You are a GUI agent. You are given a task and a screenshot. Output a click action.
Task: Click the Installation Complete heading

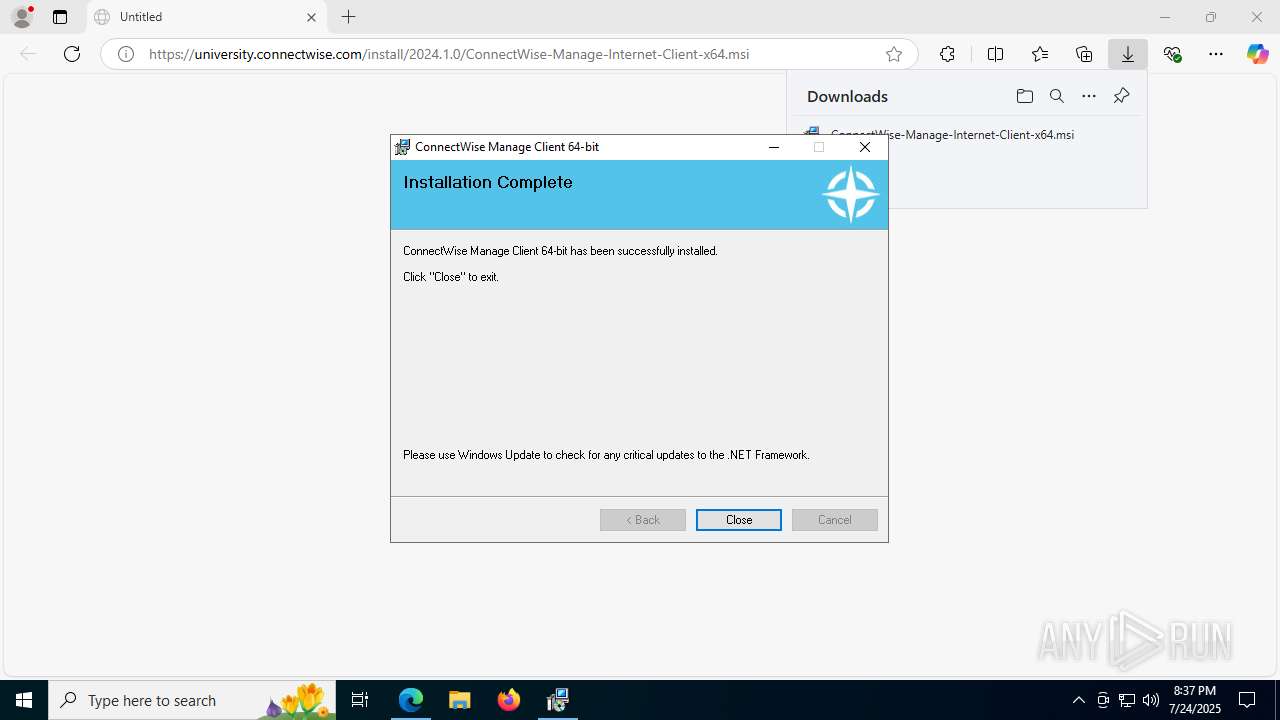coord(488,182)
